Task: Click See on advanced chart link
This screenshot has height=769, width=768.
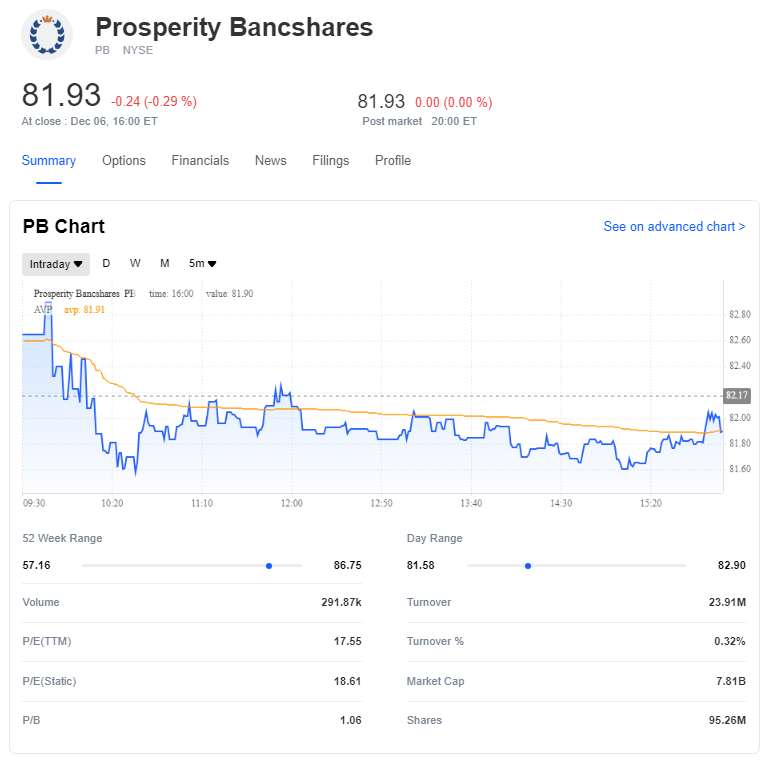Action: pos(674,227)
